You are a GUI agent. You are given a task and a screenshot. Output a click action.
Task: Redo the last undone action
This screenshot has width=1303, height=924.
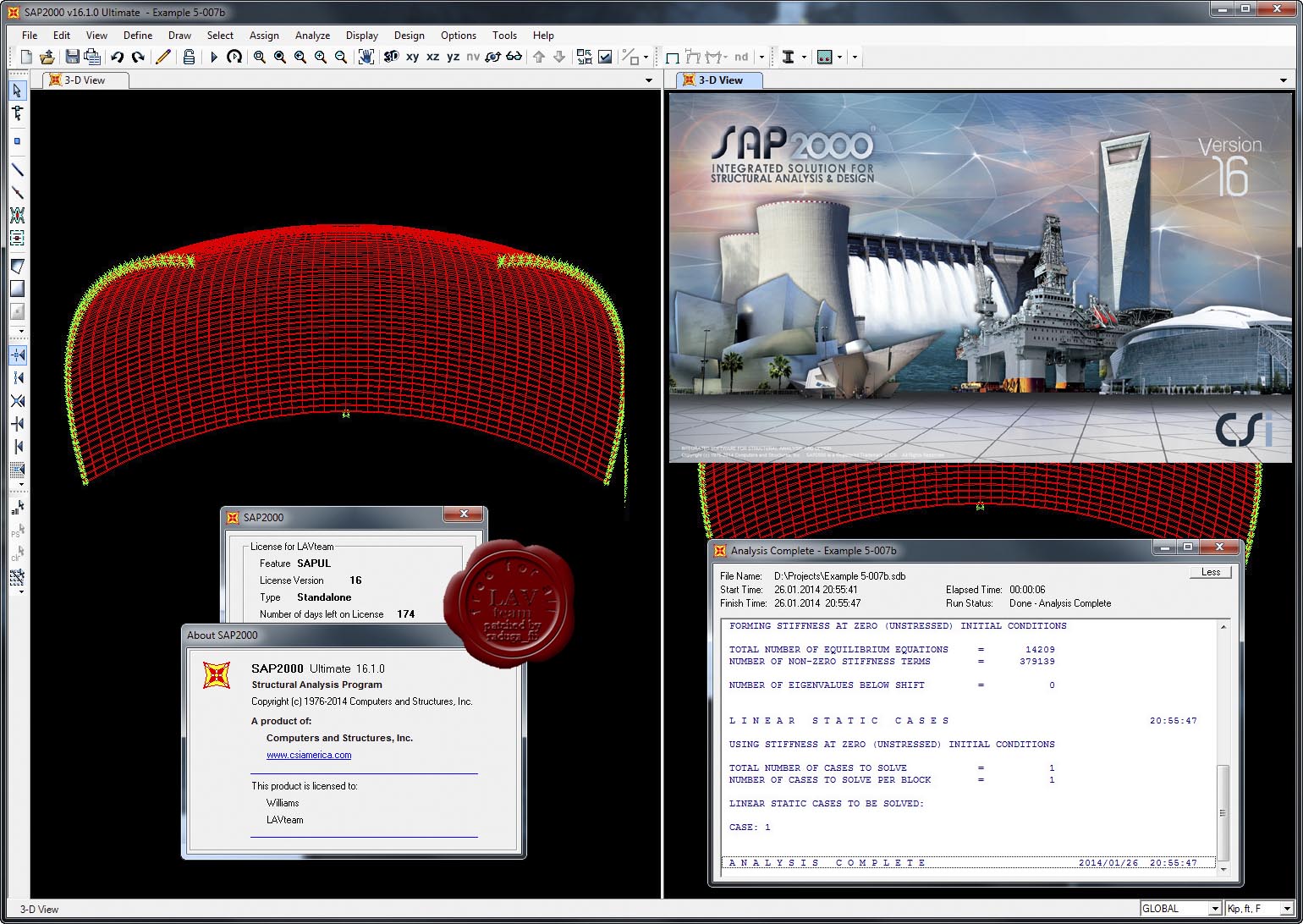click(137, 57)
